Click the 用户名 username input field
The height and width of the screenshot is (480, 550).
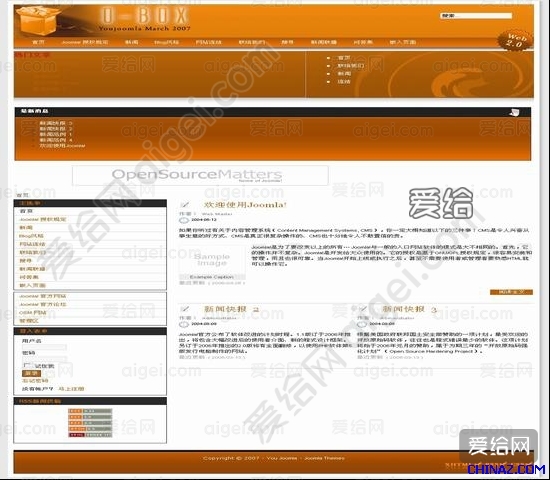coord(44,347)
